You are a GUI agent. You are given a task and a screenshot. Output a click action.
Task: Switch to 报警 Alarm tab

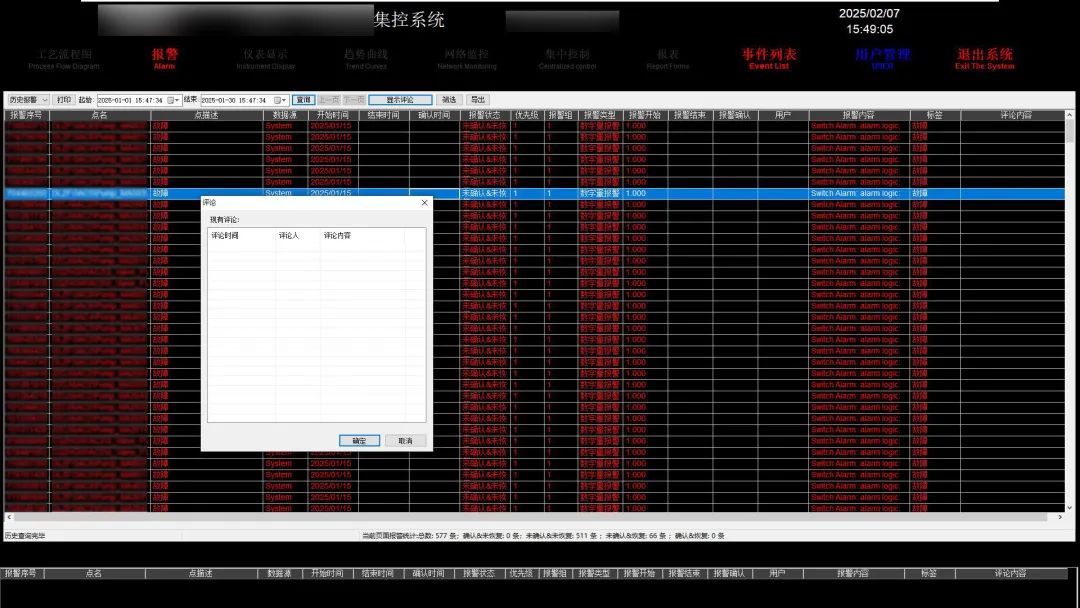[x=164, y=58]
